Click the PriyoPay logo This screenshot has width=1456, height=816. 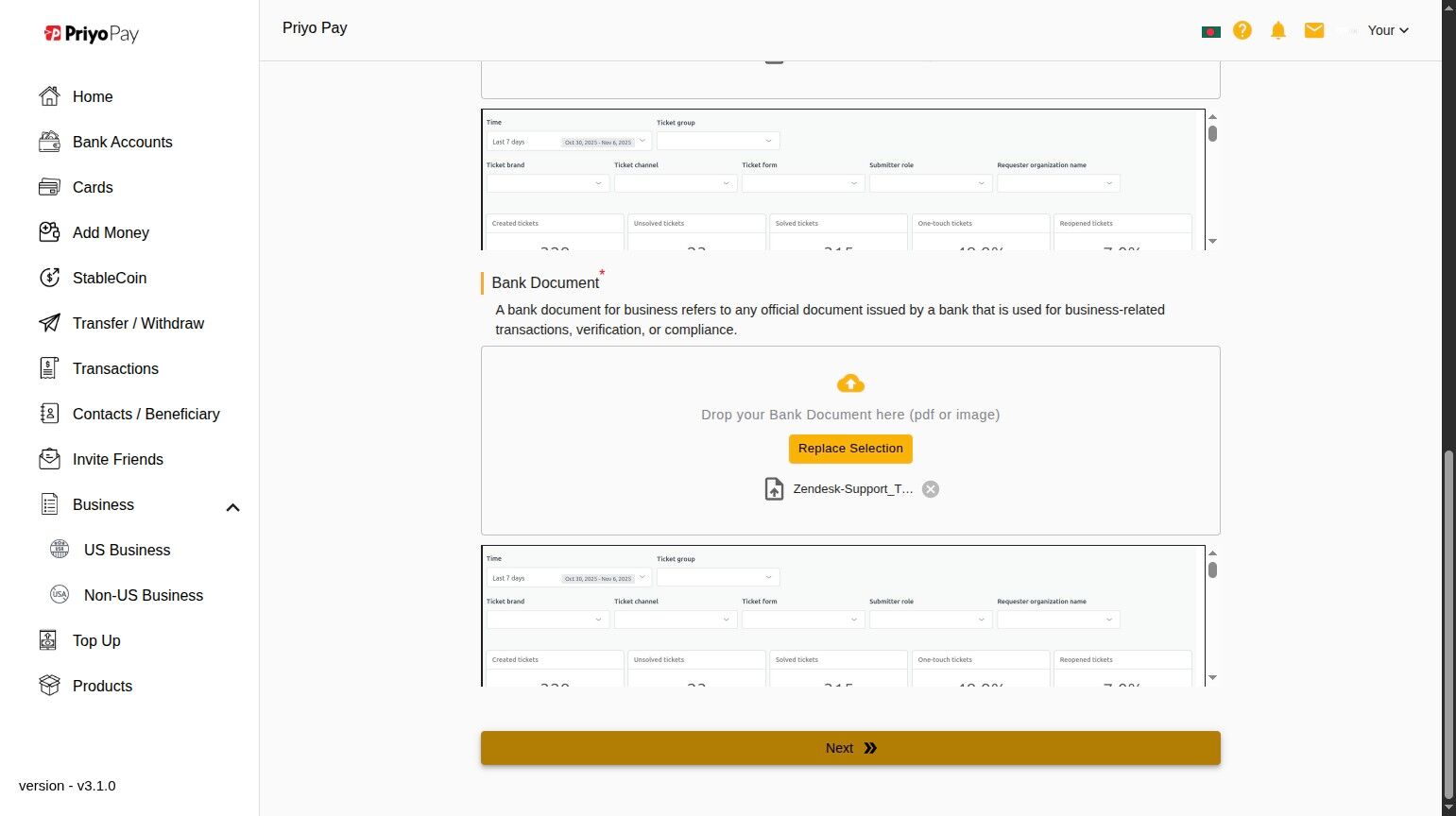[92, 34]
